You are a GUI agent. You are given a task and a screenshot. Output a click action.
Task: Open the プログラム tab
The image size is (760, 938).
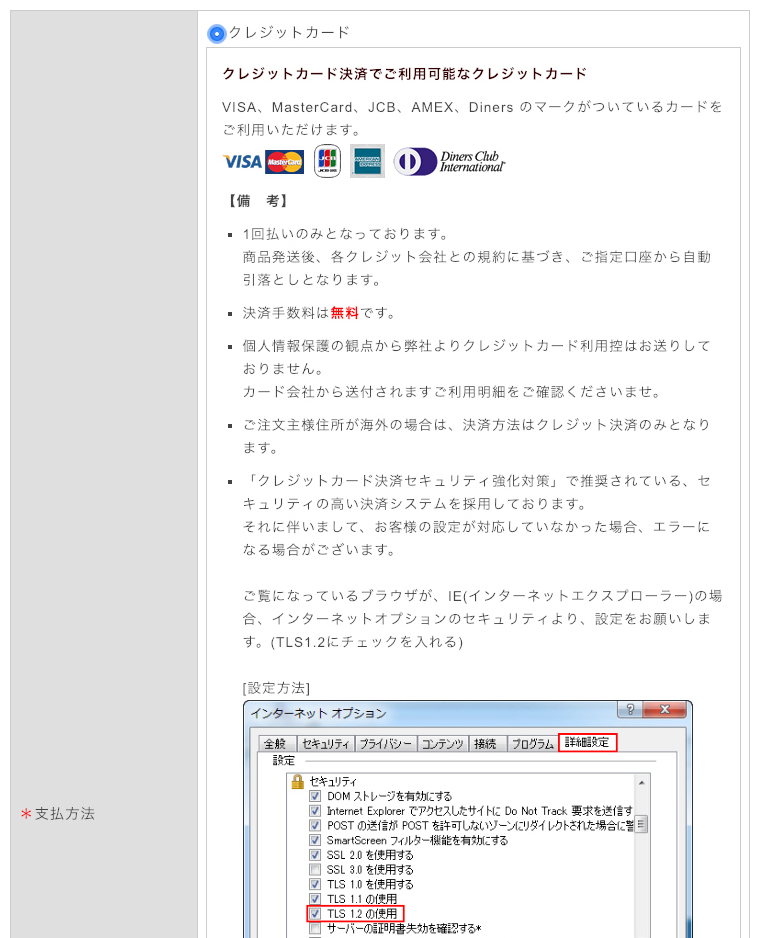(x=532, y=744)
